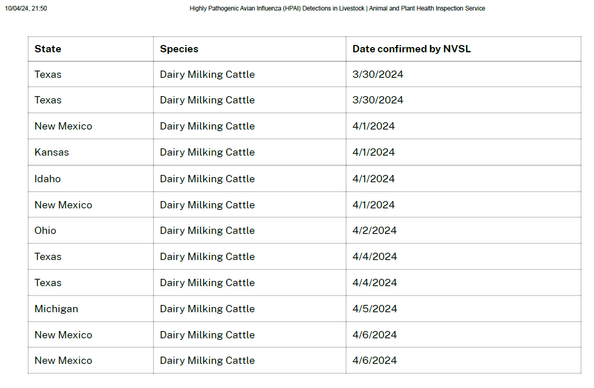
Task: Select the Ohio state cell
Action: (x=91, y=230)
